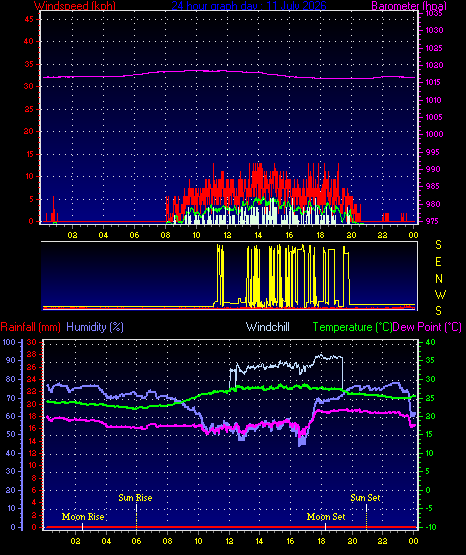The height and width of the screenshot is (555, 466).
Task: Click the 990 barometer tick label
Action: click(433, 169)
